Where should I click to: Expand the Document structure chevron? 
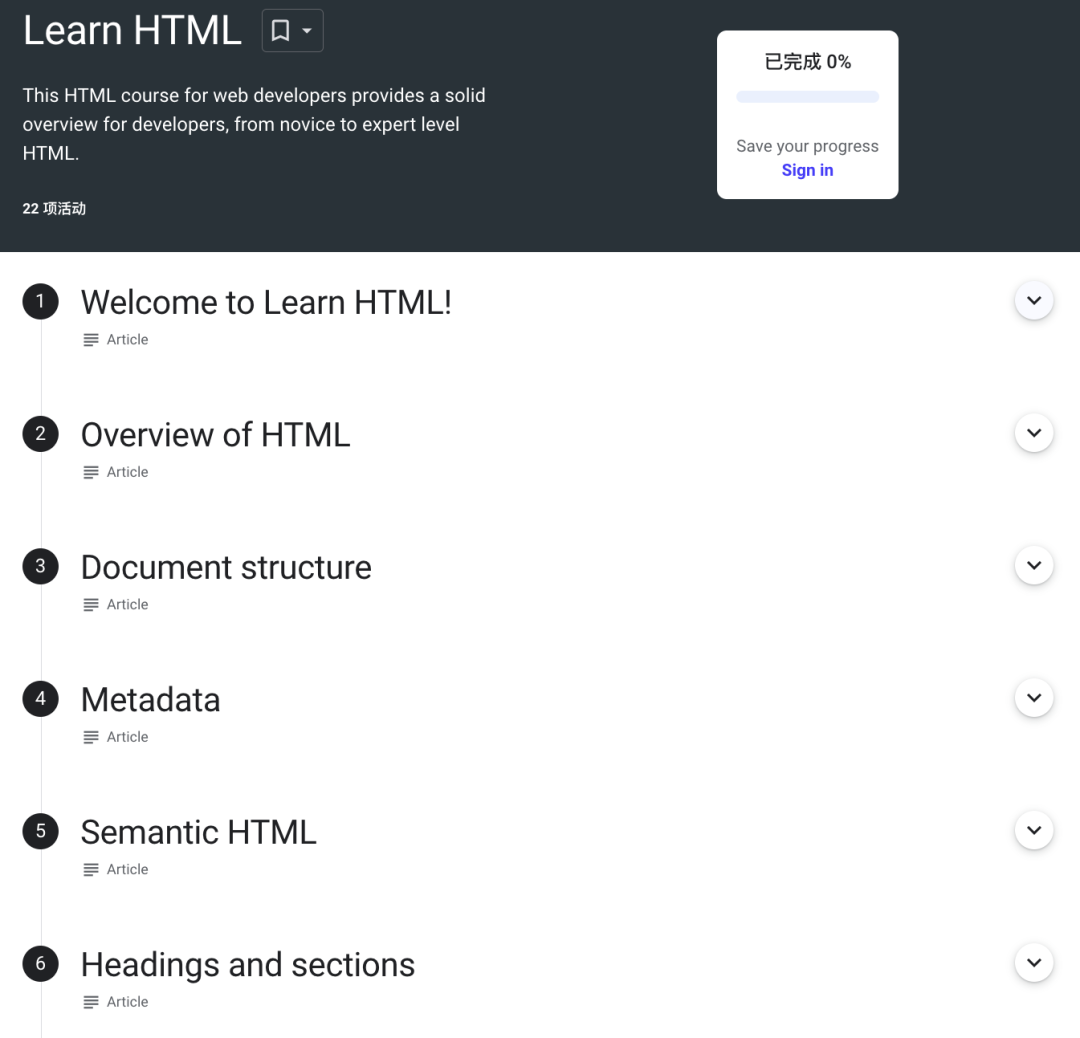click(1034, 565)
